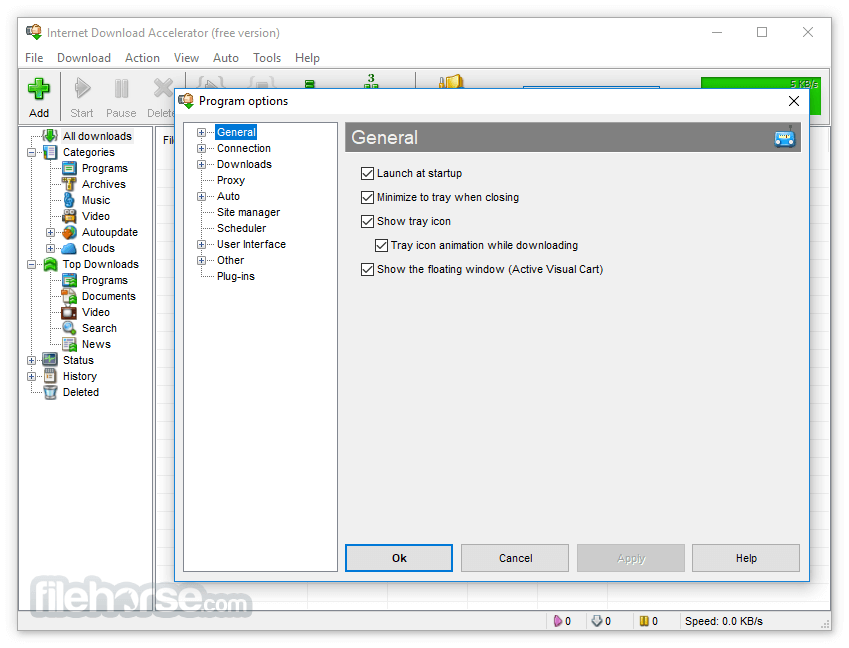Screen dimensions: 849x648
Task: Open the View menu
Action: pyautogui.click(x=186, y=58)
